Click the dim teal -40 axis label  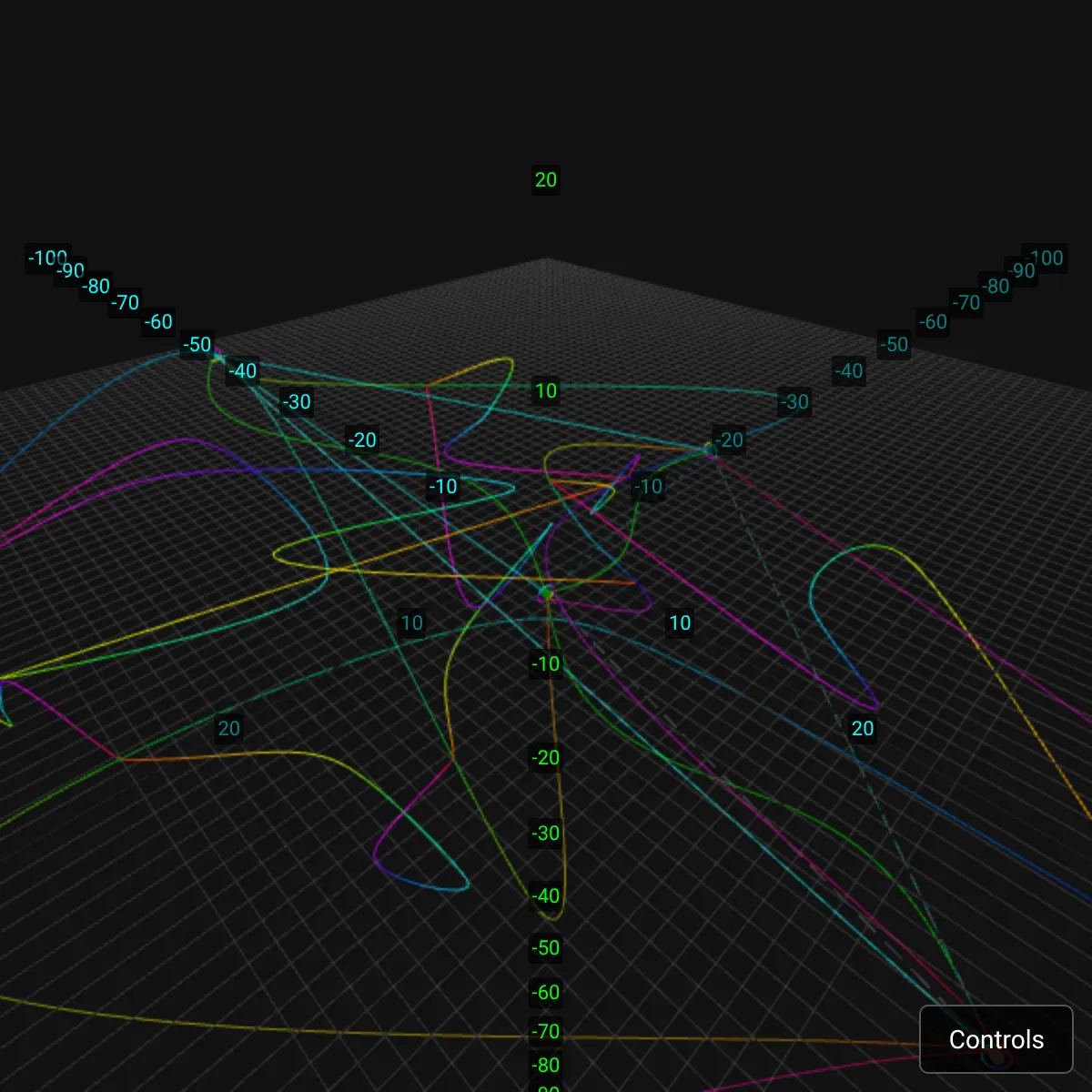click(849, 371)
